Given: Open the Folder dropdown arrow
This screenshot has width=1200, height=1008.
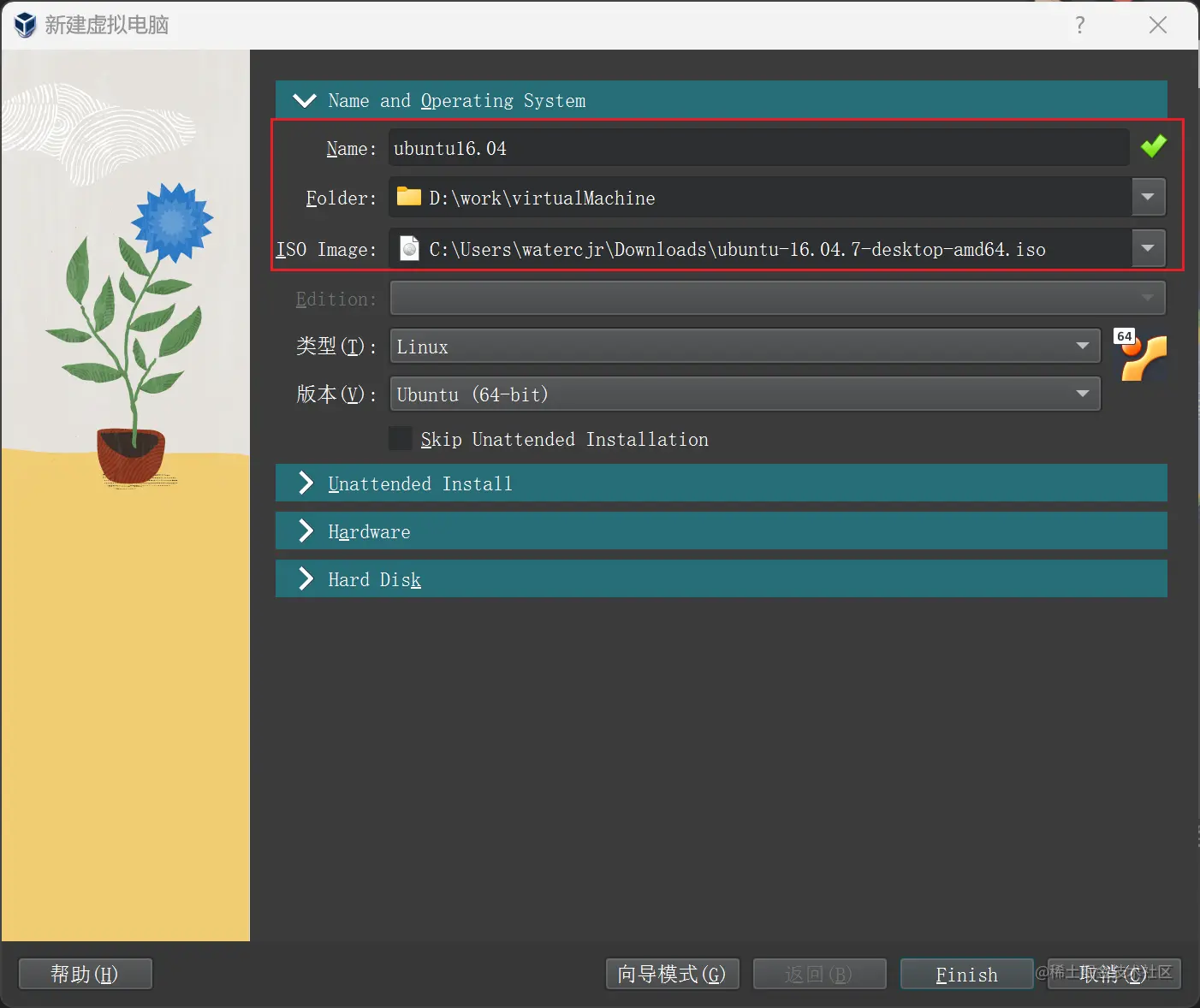Looking at the screenshot, I should coord(1148,198).
